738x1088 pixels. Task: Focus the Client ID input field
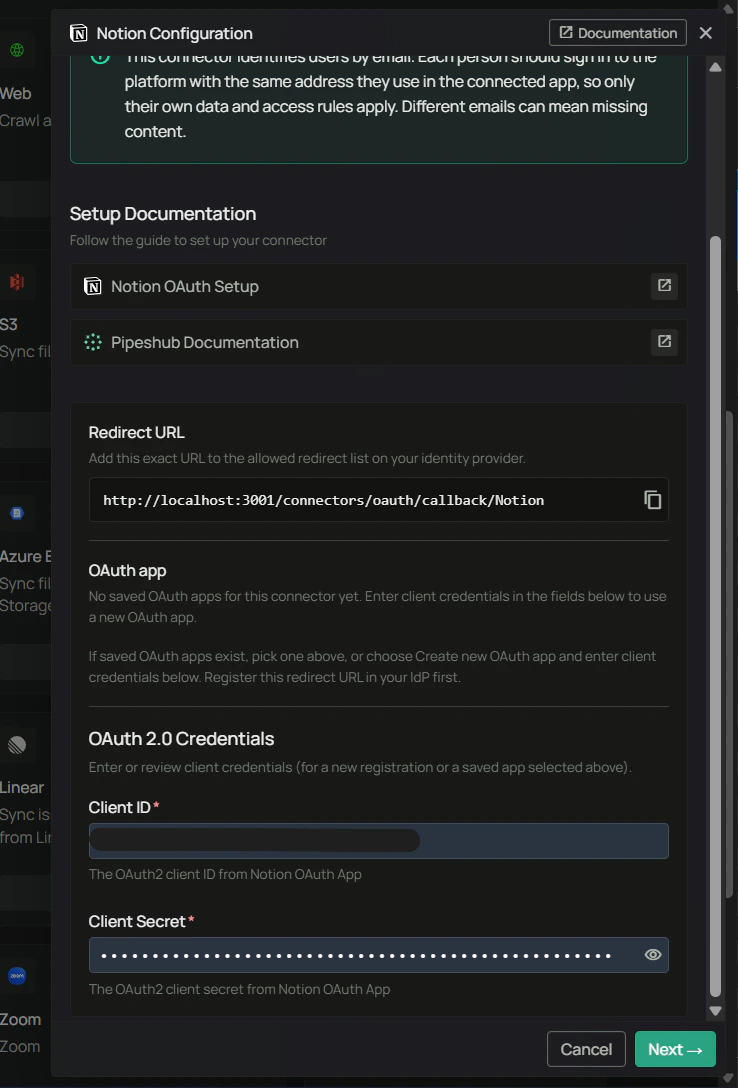pos(379,841)
